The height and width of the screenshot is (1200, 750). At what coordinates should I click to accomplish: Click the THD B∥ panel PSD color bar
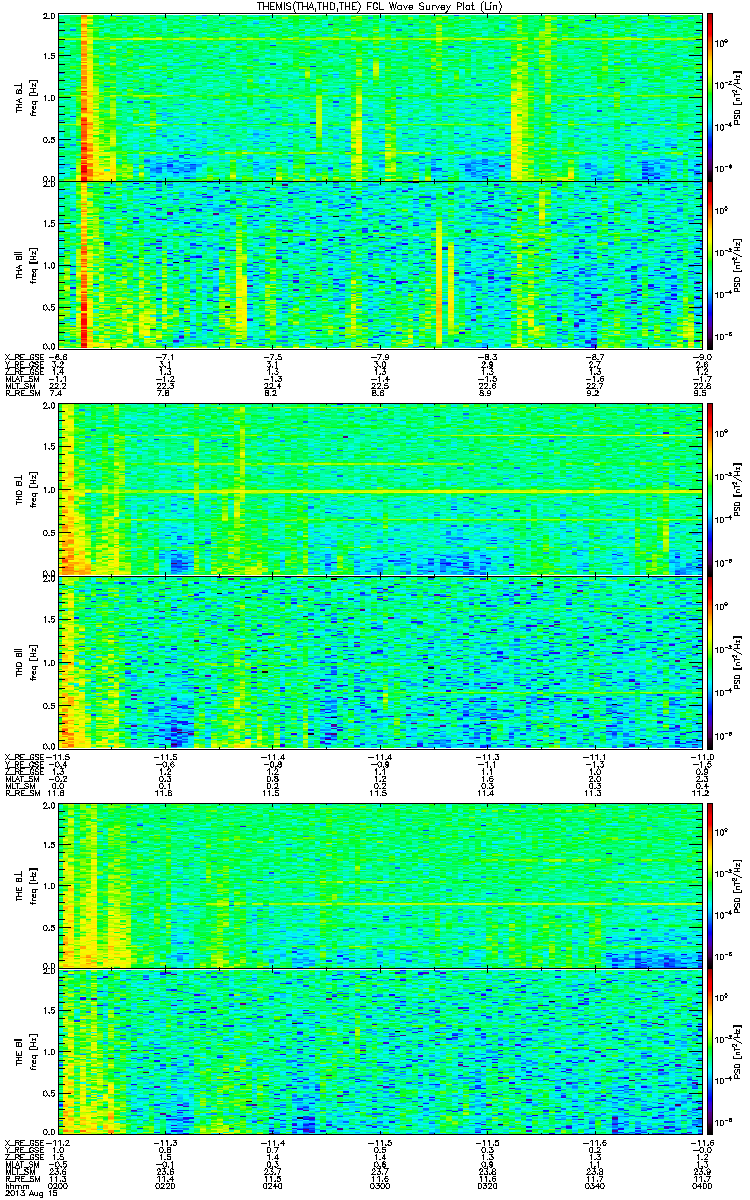click(x=709, y=661)
